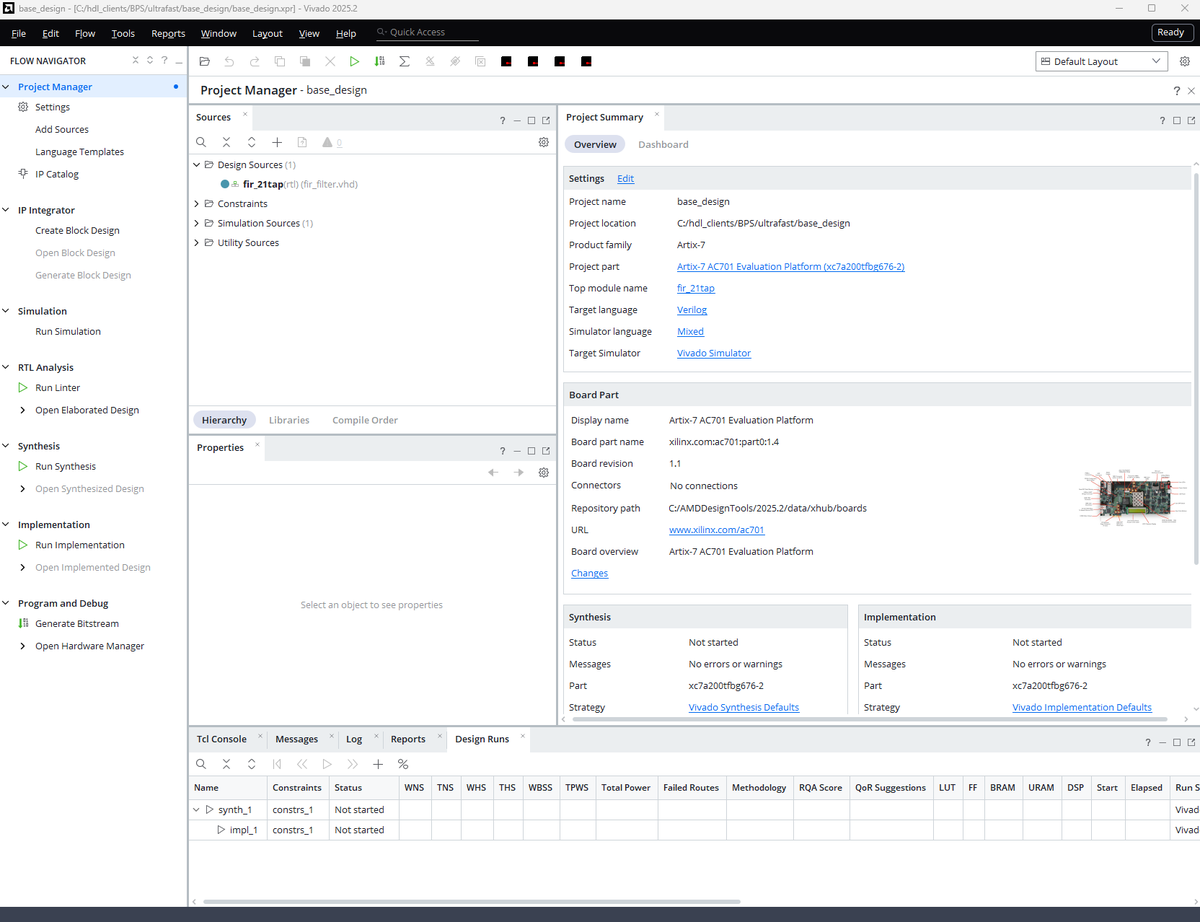Open the Flow Navigator help question mark
Viewport: 1200px width, 922px height.
[x=164, y=60]
